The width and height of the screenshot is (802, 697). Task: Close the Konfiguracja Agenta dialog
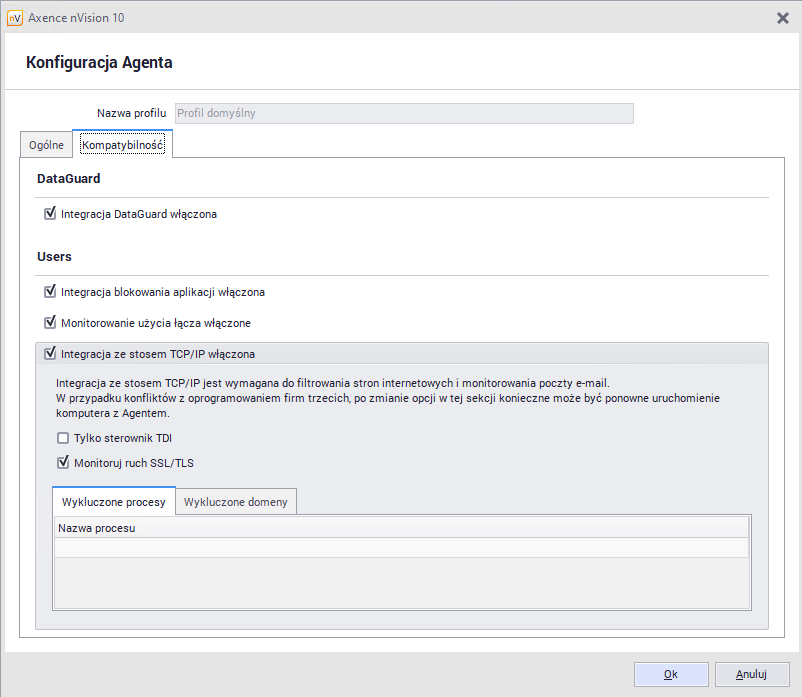pyautogui.click(x=784, y=17)
